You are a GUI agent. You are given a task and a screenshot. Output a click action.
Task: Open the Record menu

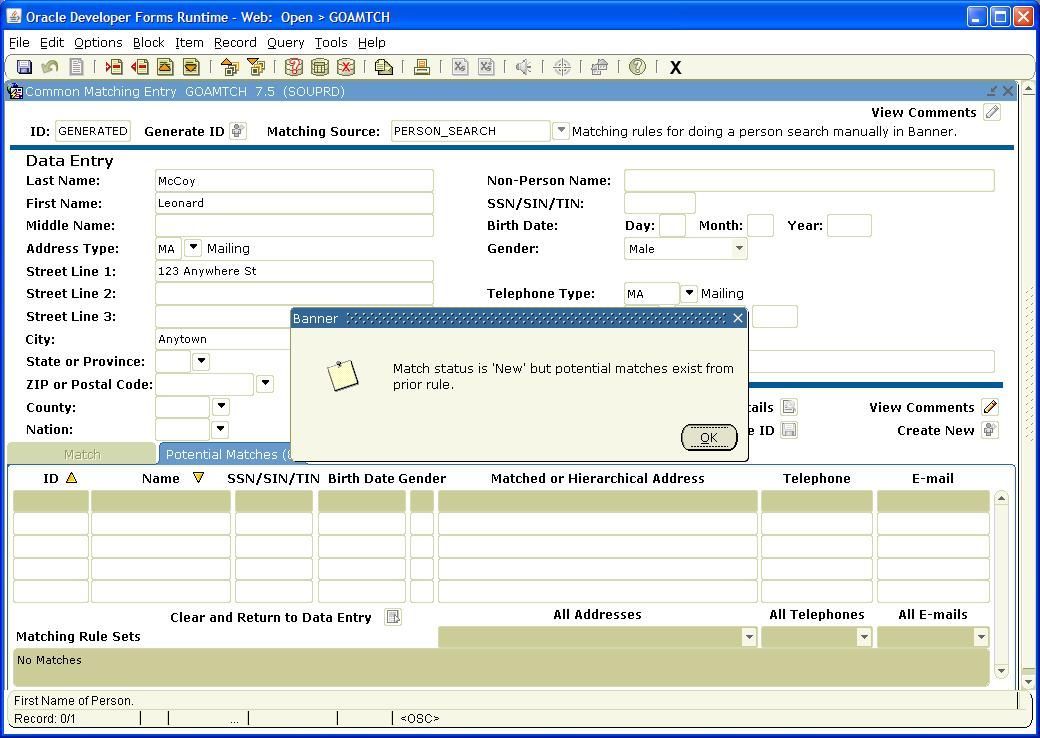pos(235,42)
